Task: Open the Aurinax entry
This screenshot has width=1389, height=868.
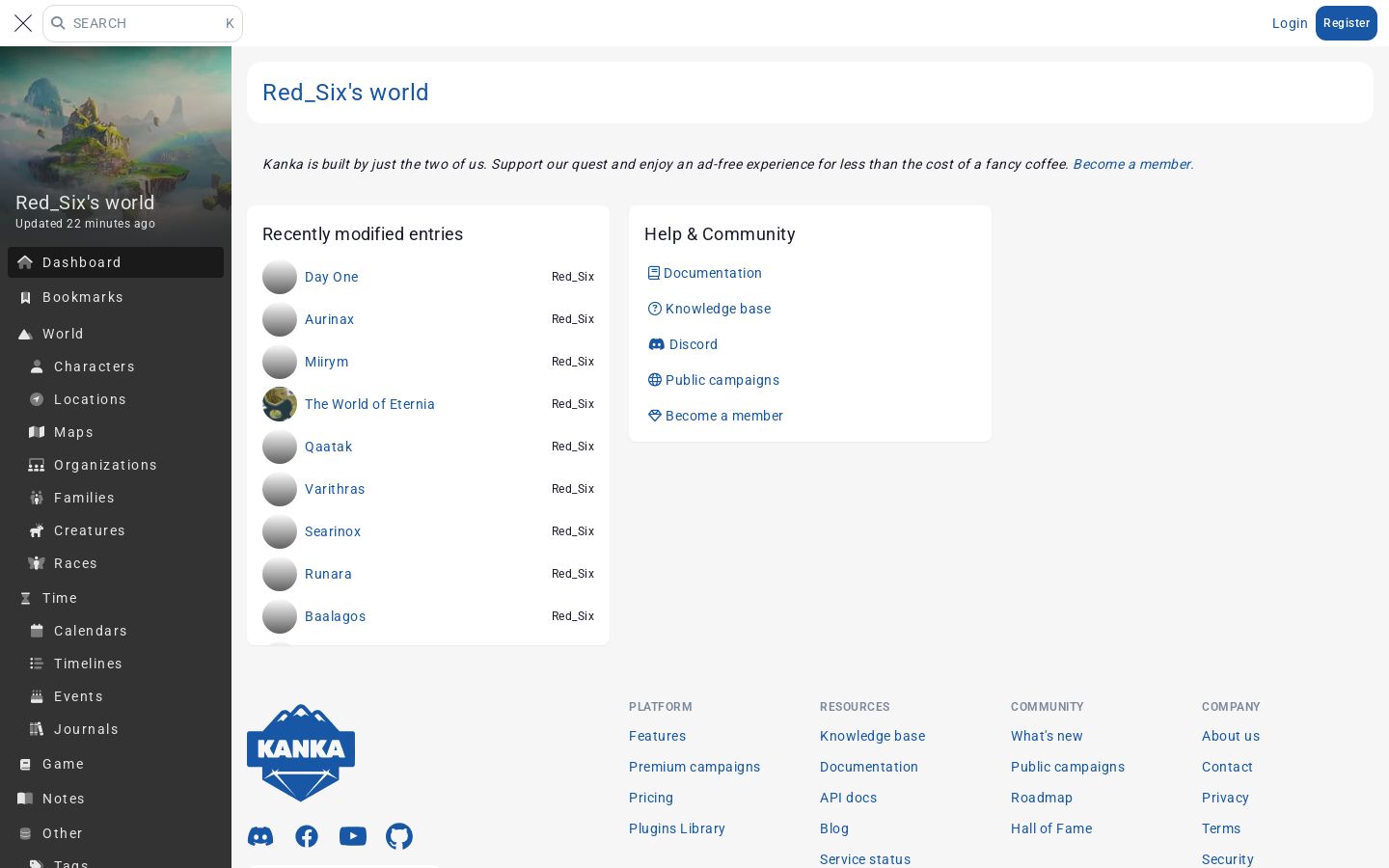Action: [x=329, y=319]
